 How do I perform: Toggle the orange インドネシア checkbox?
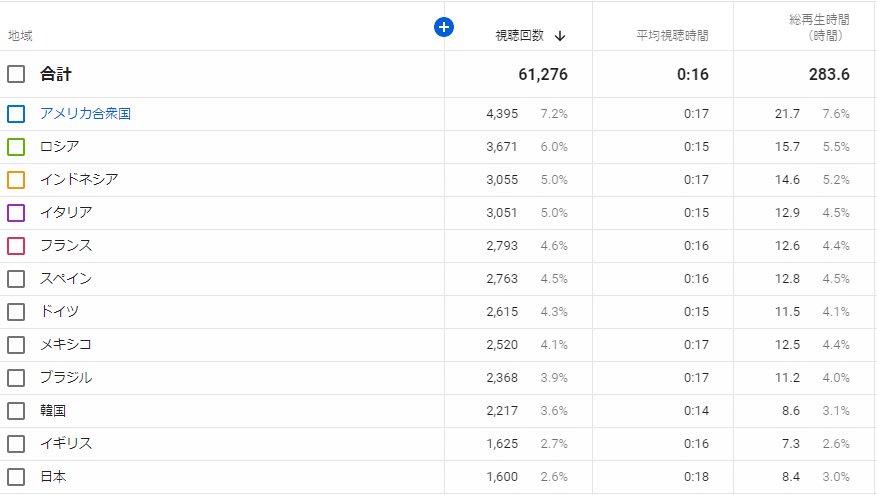pos(16,180)
